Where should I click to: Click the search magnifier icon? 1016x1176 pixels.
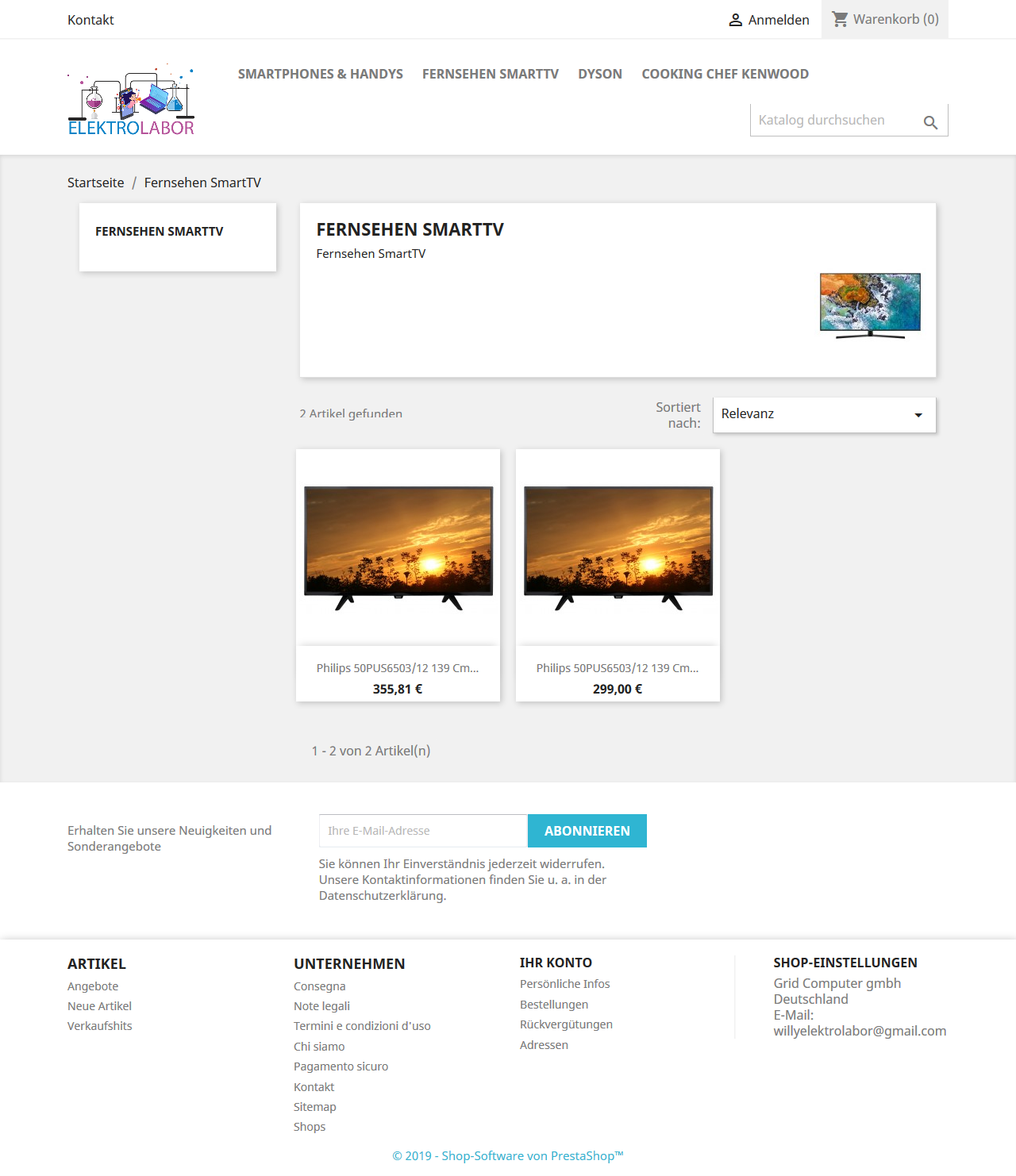(x=930, y=122)
